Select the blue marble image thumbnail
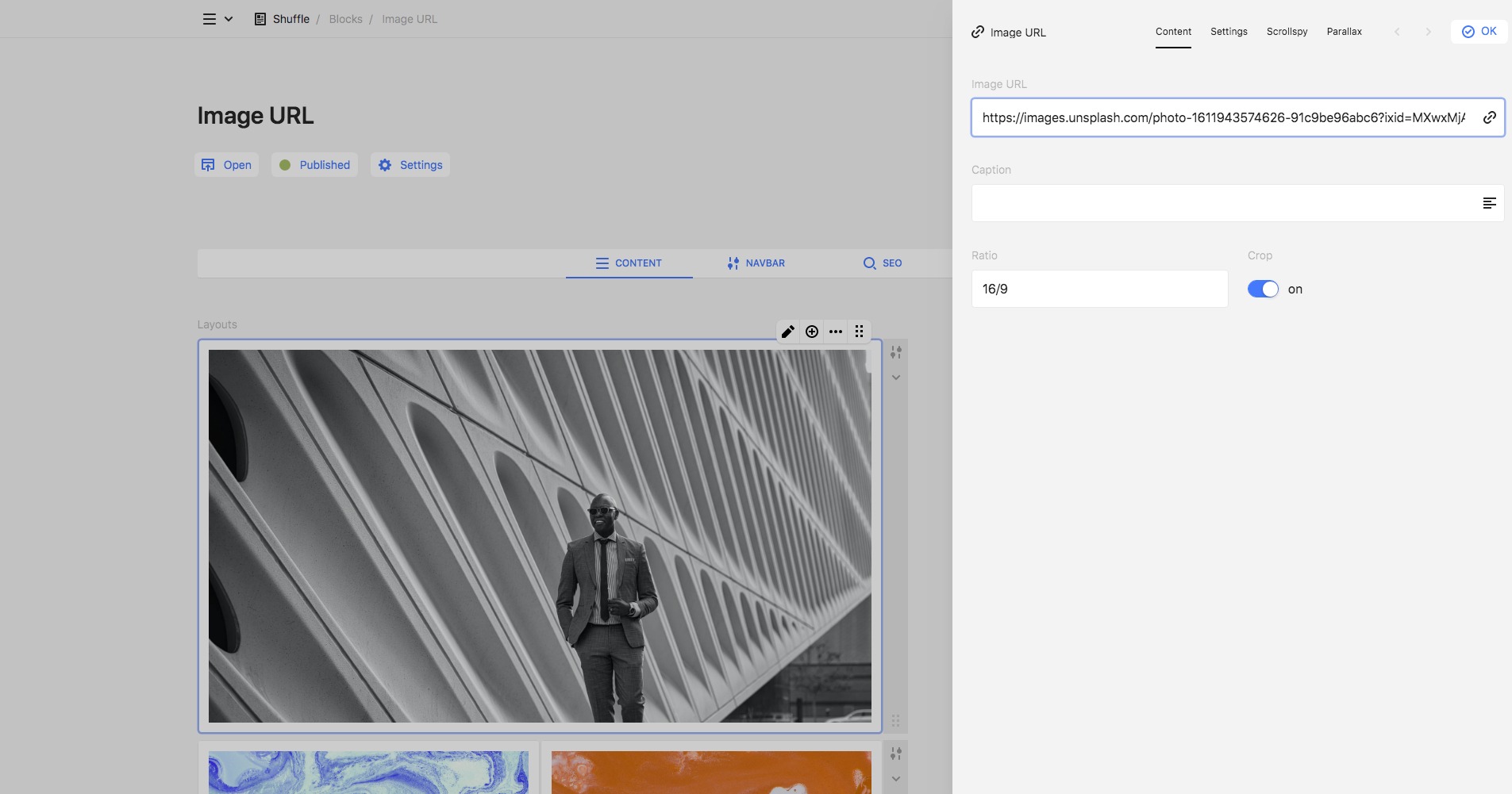The width and height of the screenshot is (1512, 794). 368,772
